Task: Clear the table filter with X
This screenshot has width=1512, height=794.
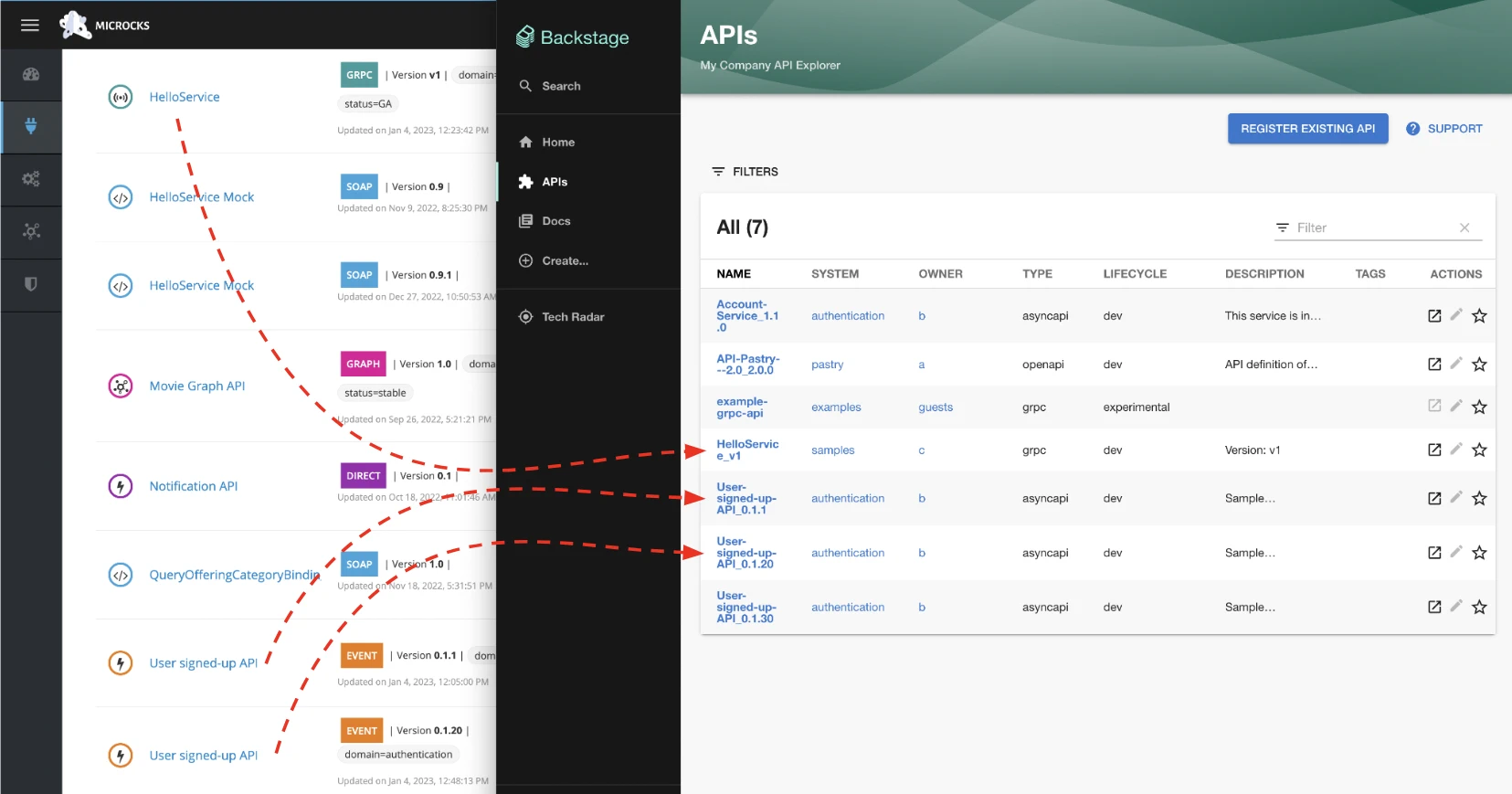Action: click(1464, 228)
